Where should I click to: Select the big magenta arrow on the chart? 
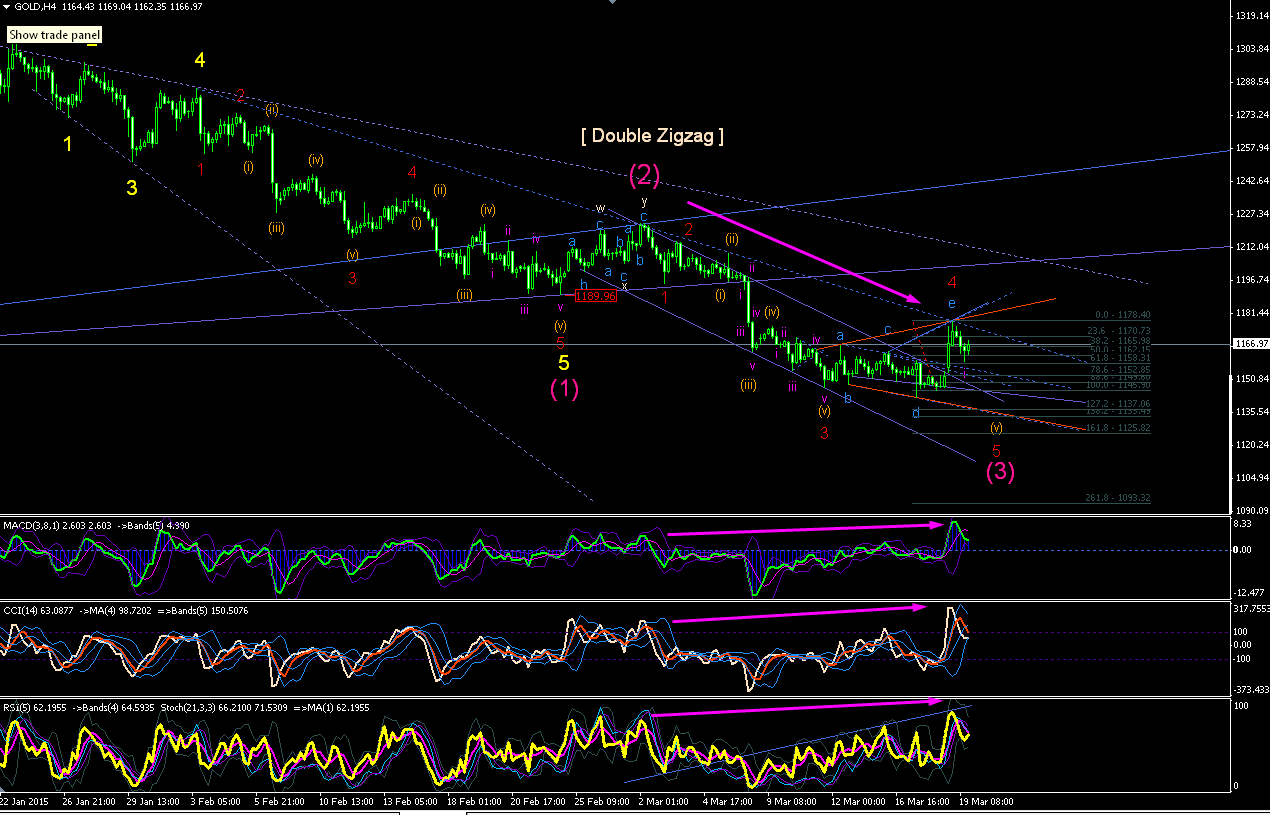coord(803,252)
